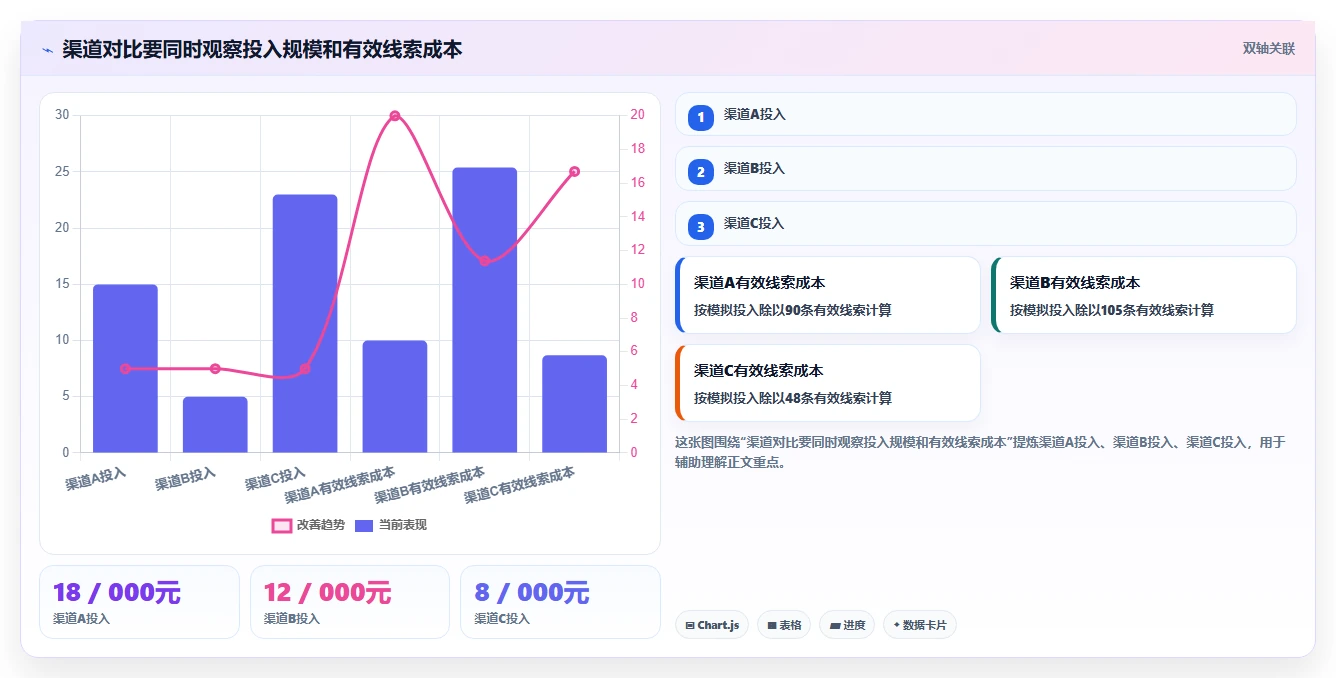The image size is (1336, 678).
Task: Select the 数据卡片 tag chip
Action: [x=920, y=625]
